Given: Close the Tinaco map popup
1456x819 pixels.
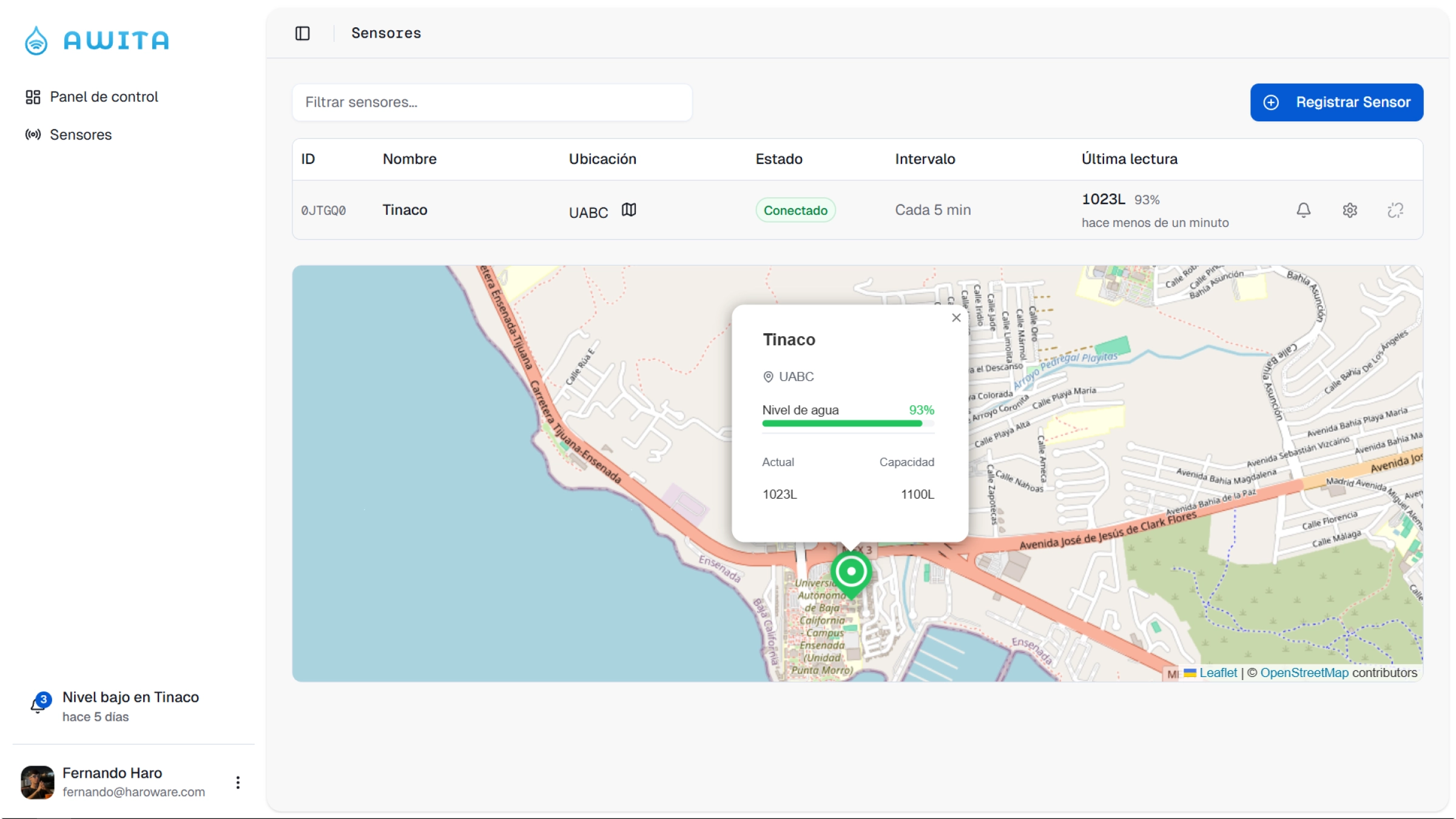Looking at the screenshot, I should 956,318.
